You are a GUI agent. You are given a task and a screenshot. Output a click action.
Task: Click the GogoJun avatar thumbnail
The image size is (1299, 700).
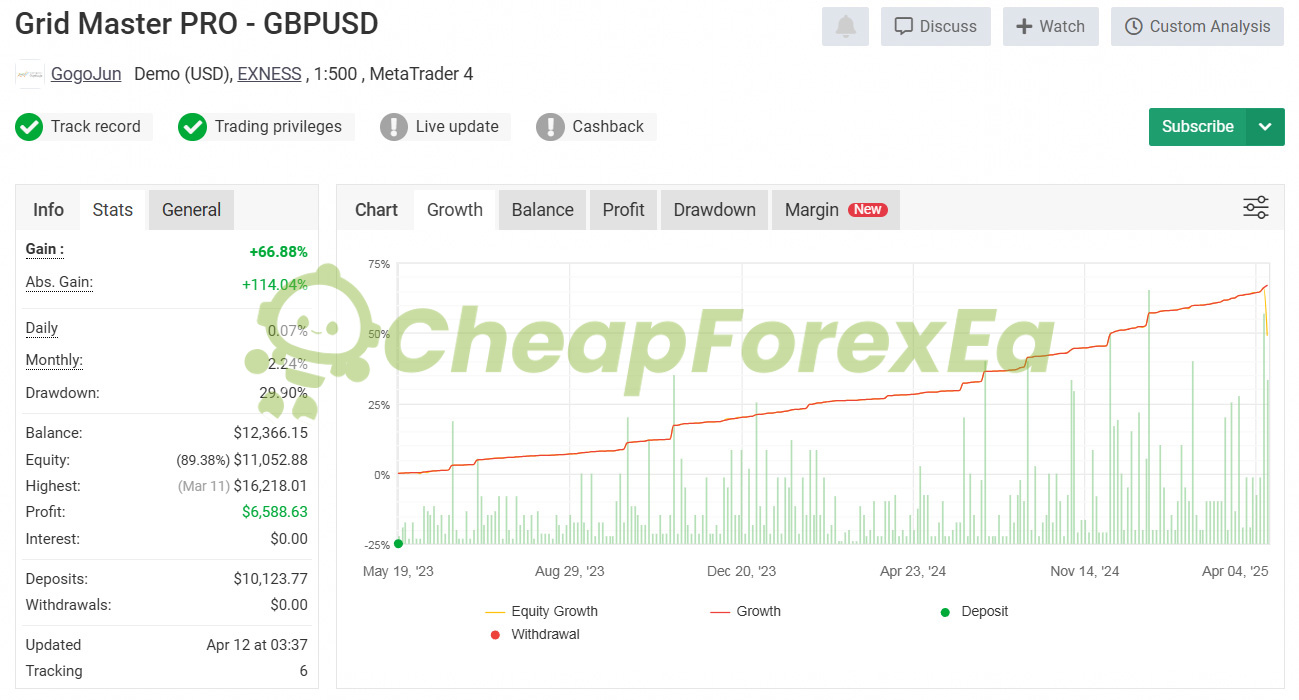(30, 74)
